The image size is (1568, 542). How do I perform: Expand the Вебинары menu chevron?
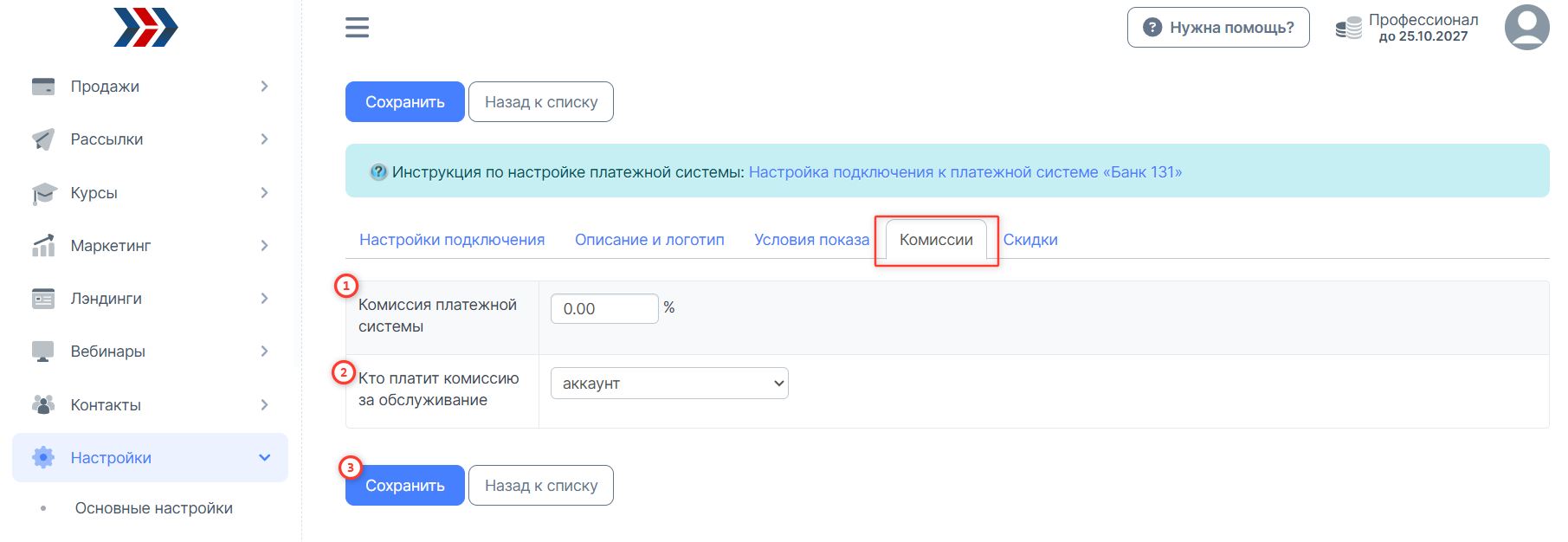pos(264,352)
